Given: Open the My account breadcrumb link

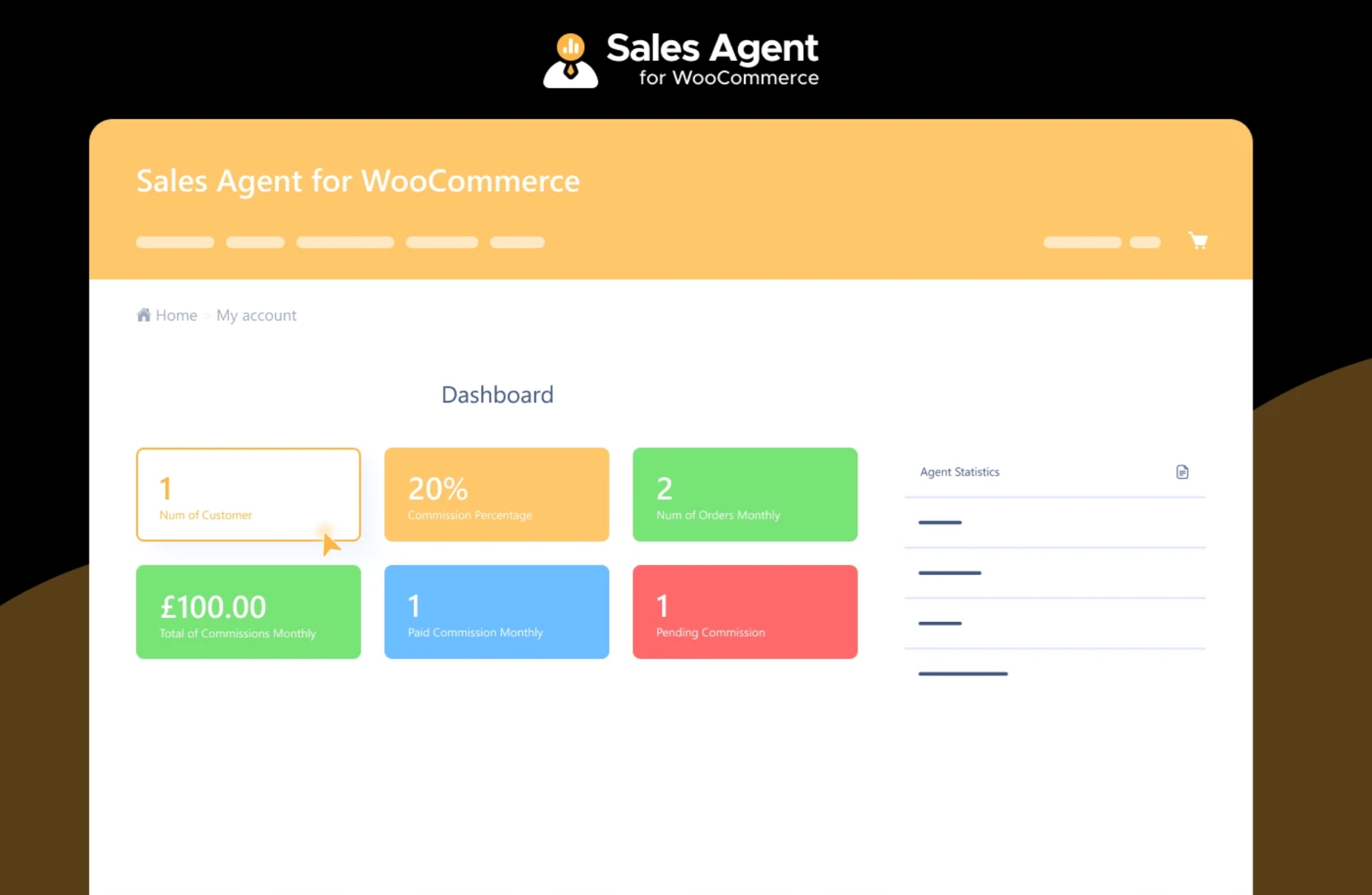Looking at the screenshot, I should click(256, 315).
